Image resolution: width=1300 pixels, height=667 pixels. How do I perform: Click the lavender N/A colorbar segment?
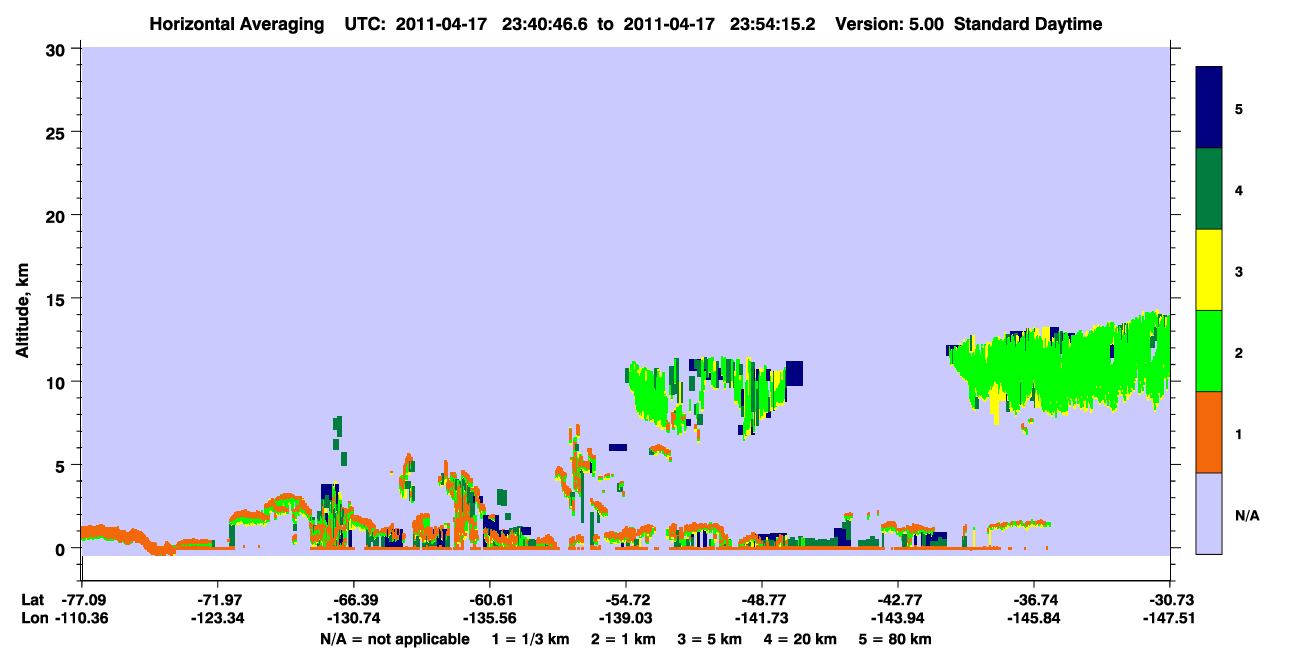[x=1209, y=513]
